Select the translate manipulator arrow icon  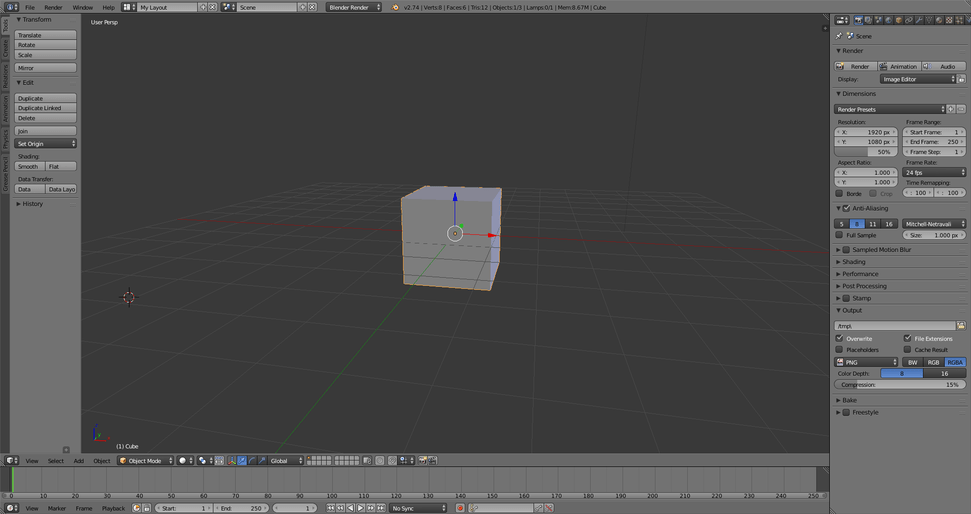242,461
